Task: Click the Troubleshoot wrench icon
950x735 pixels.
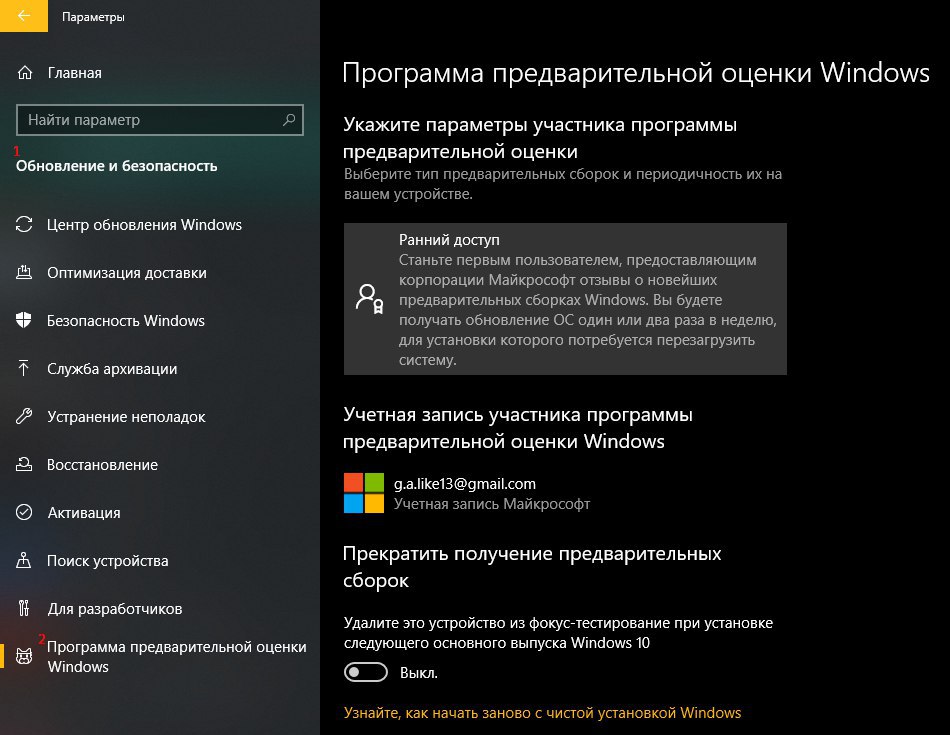Action: [24, 416]
